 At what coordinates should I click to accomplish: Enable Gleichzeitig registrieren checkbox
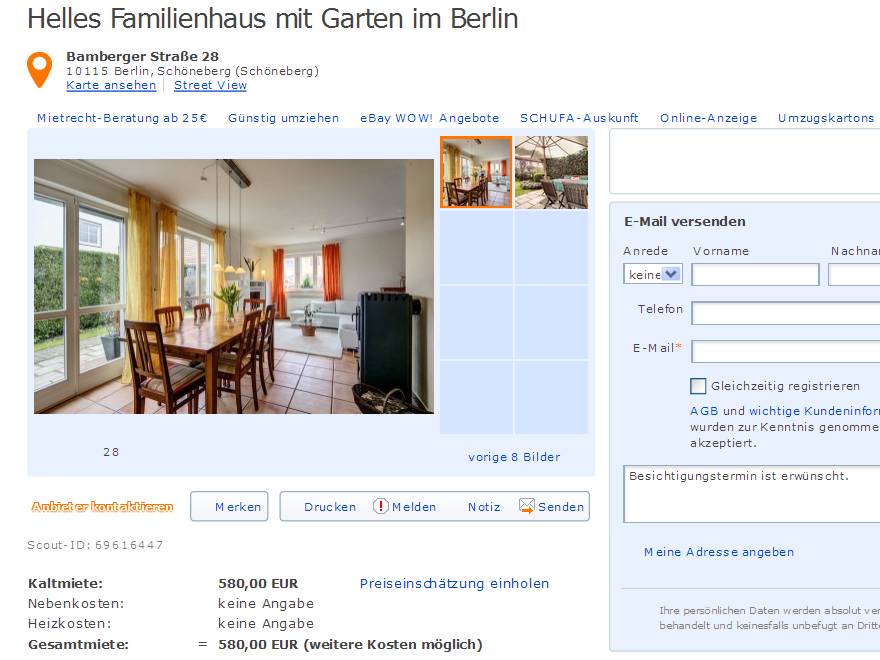[x=698, y=386]
